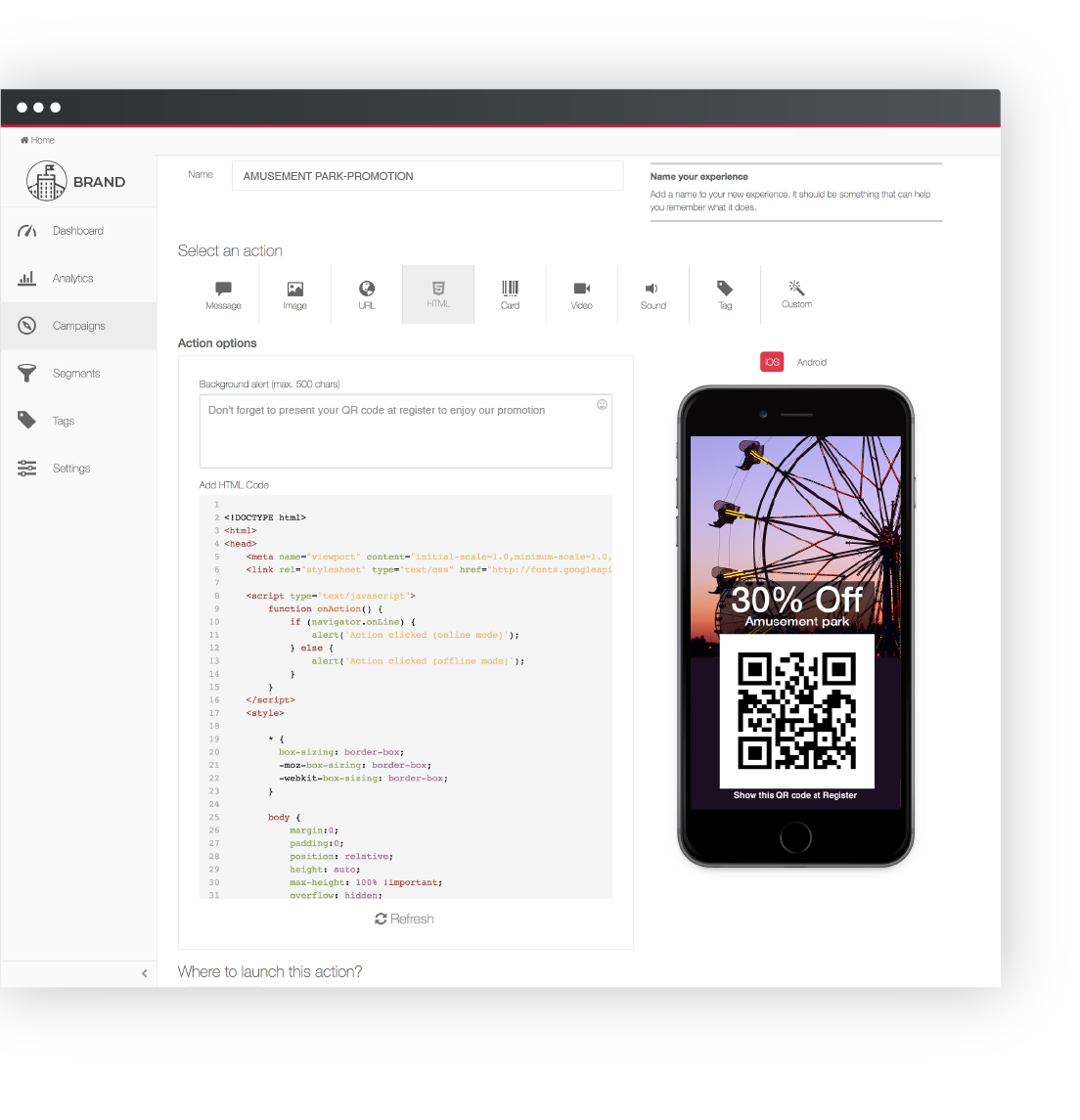Viewport: 1080px width, 1120px height.
Task: Click inside the HTML code editor
Action: [406, 697]
